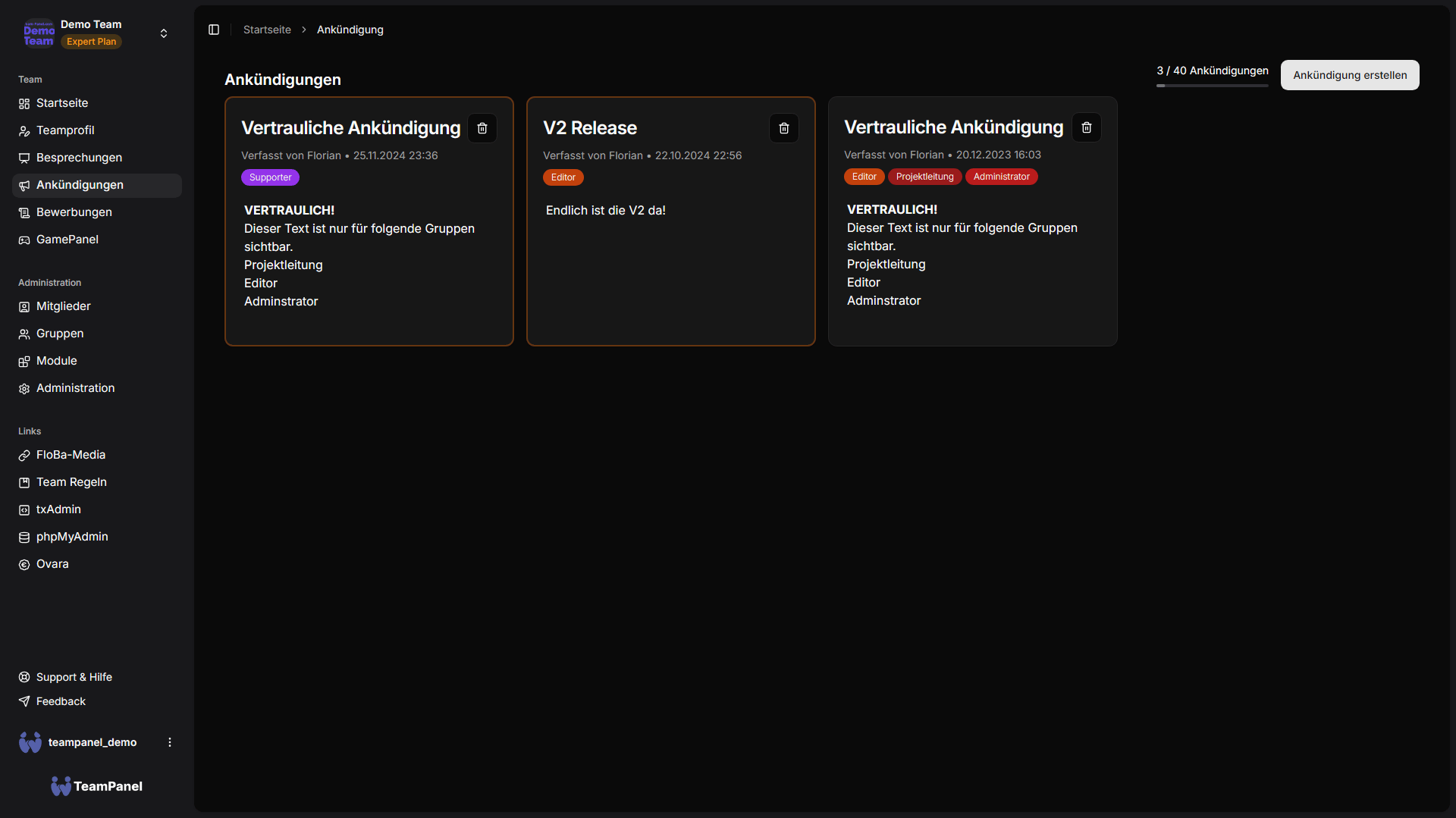Click the Administration gear icon

pos(24,389)
